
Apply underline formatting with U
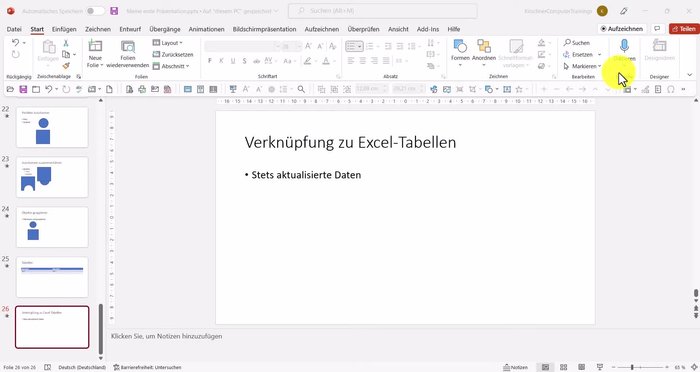click(233, 61)
